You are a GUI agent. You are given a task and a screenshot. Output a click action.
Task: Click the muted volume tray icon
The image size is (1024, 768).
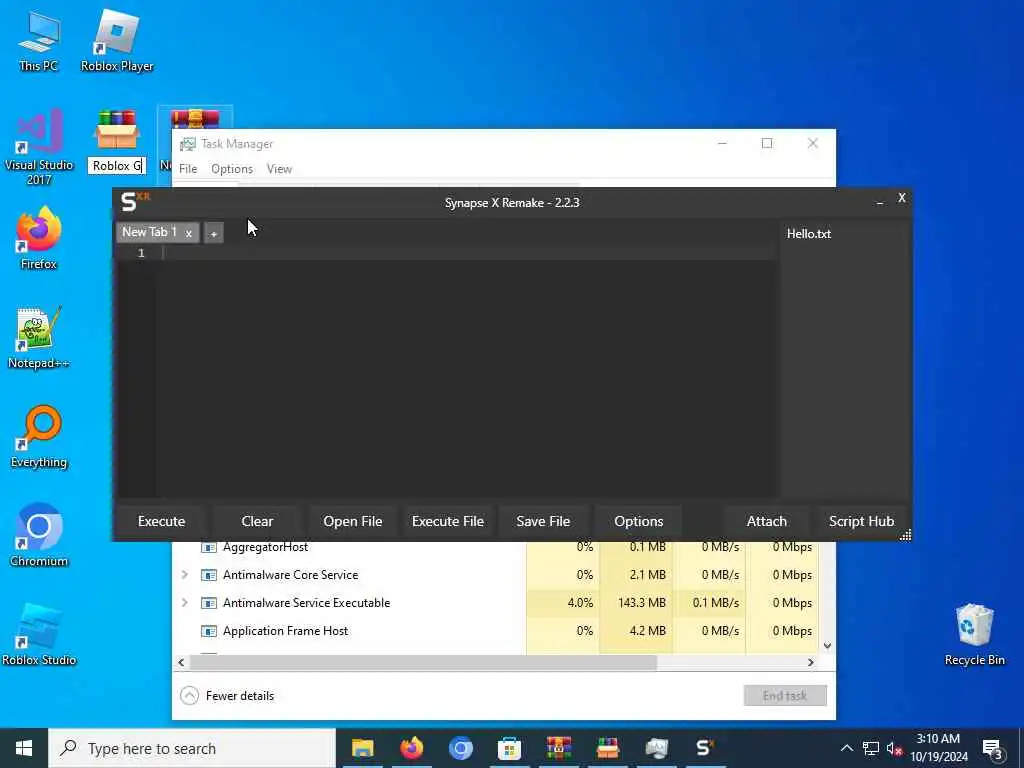point(895,748)
